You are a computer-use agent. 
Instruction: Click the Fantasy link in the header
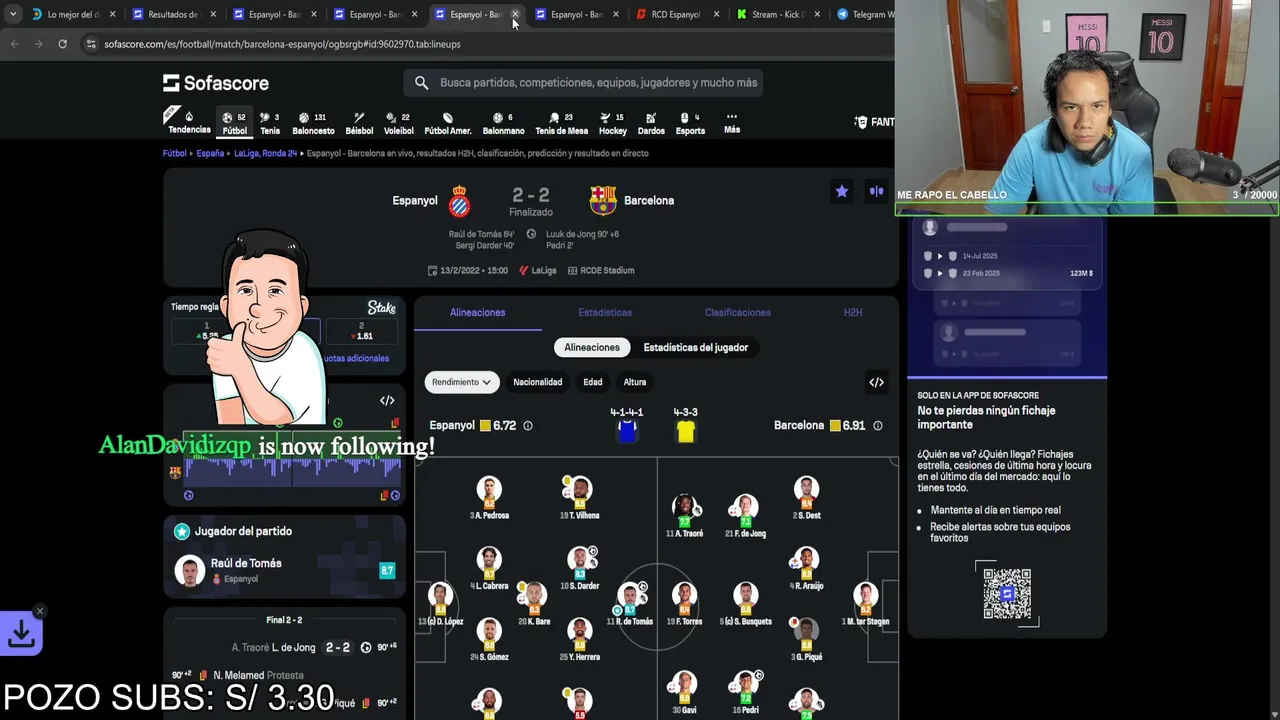(x=875, y=122)
